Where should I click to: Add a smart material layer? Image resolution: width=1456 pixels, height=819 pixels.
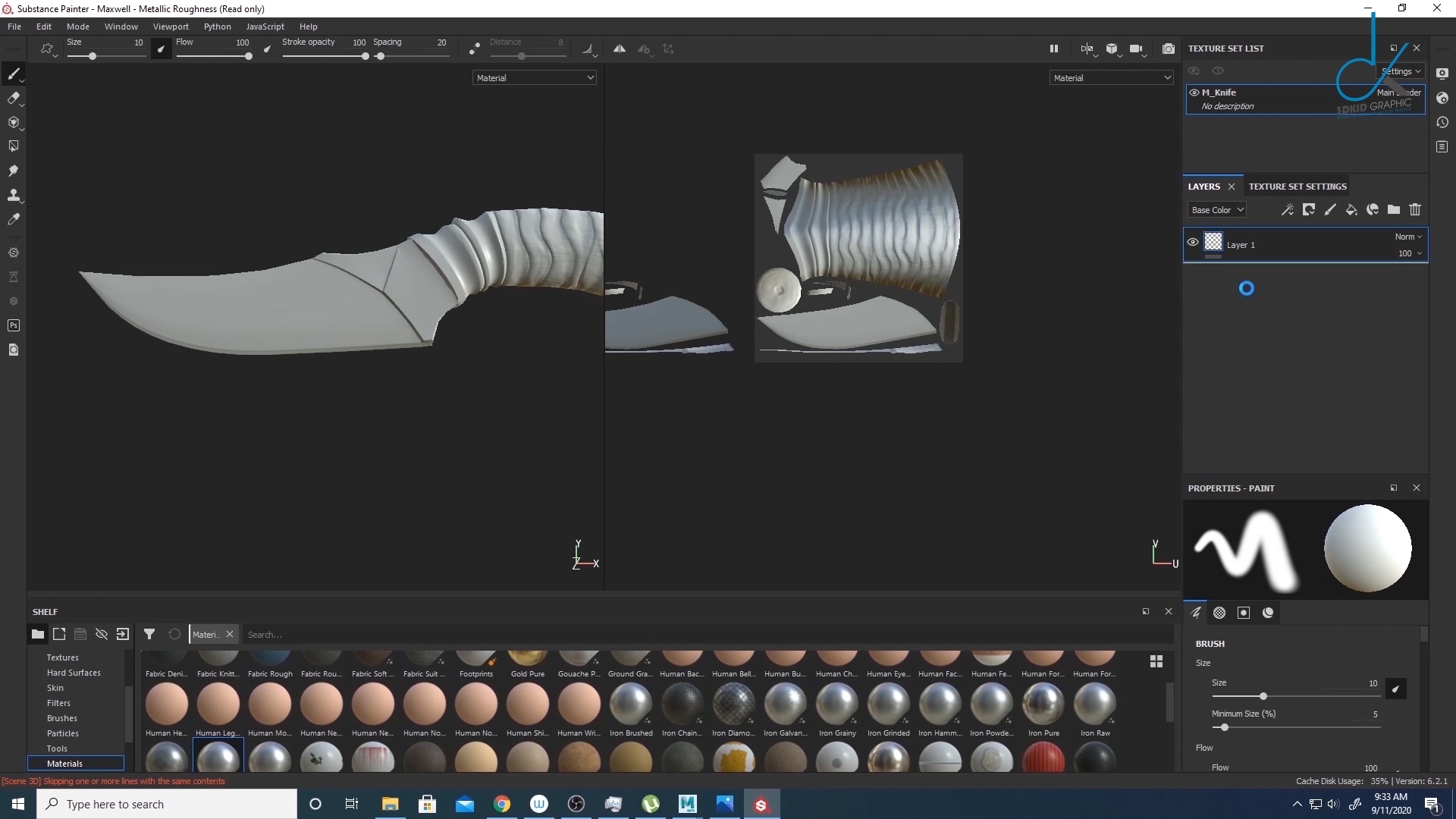1372,210
